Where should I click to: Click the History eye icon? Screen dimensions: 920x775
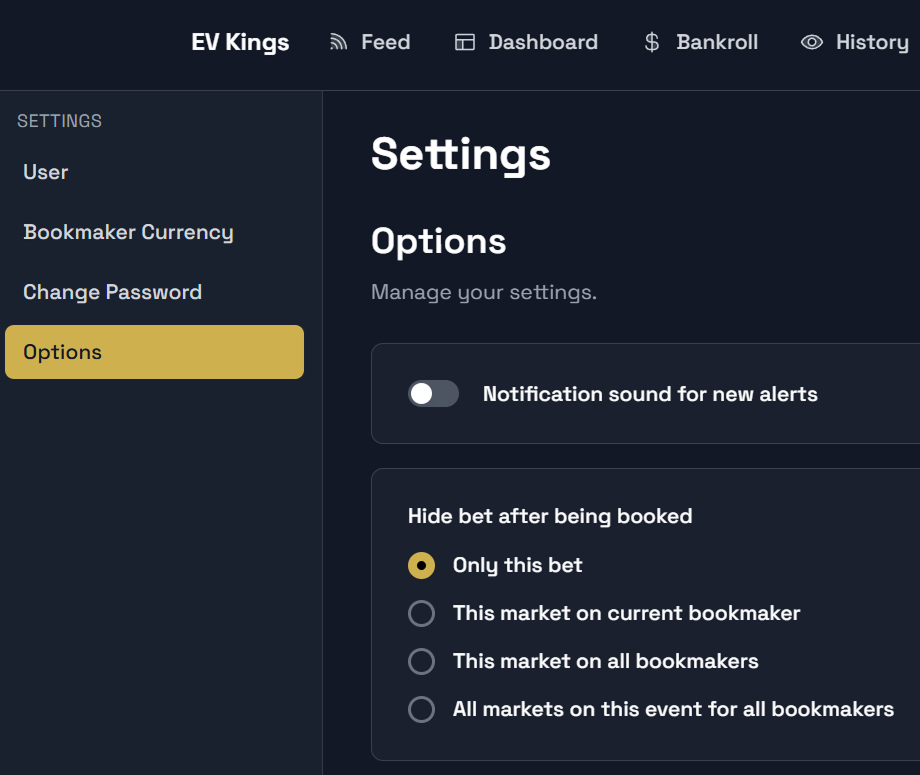pyautogui.click(x=812, y=42)
